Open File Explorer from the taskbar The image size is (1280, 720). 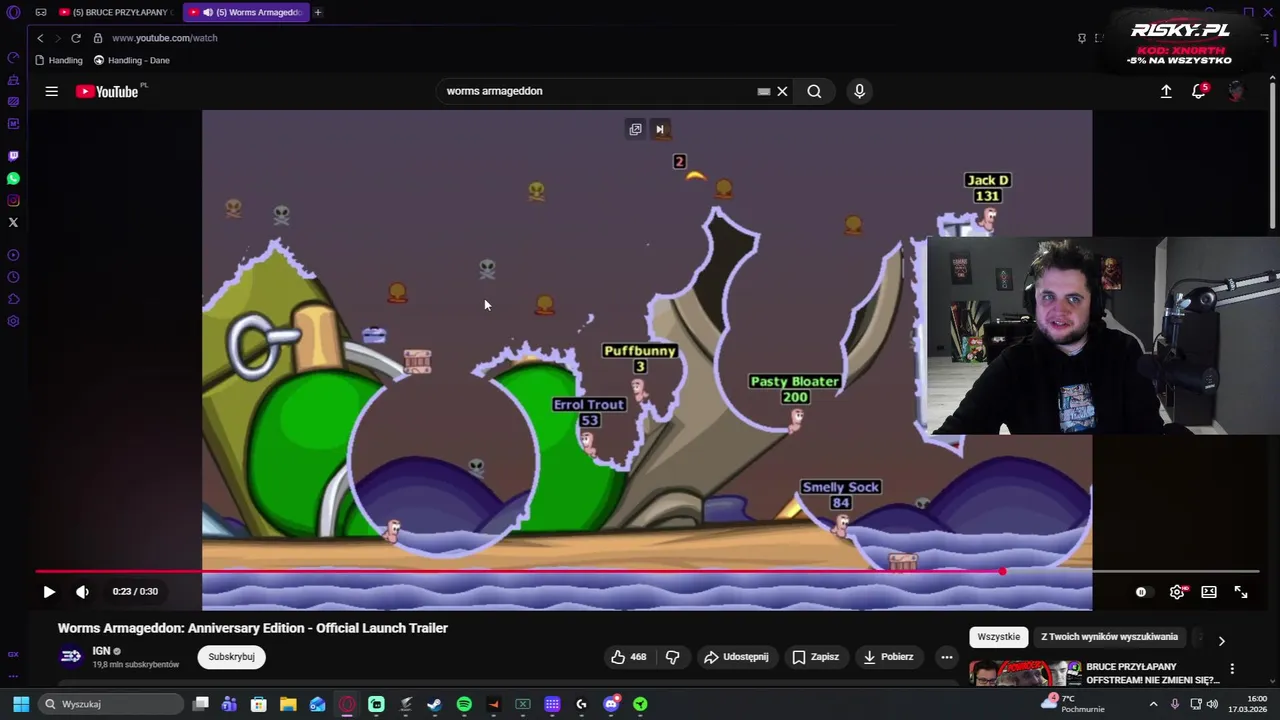coord(288,704)
